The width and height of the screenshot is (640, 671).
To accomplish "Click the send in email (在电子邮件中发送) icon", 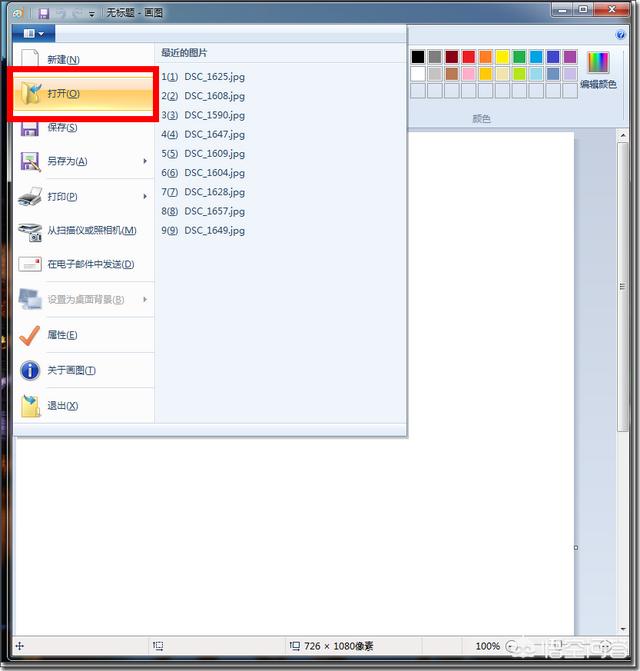I will coord(30,265).
